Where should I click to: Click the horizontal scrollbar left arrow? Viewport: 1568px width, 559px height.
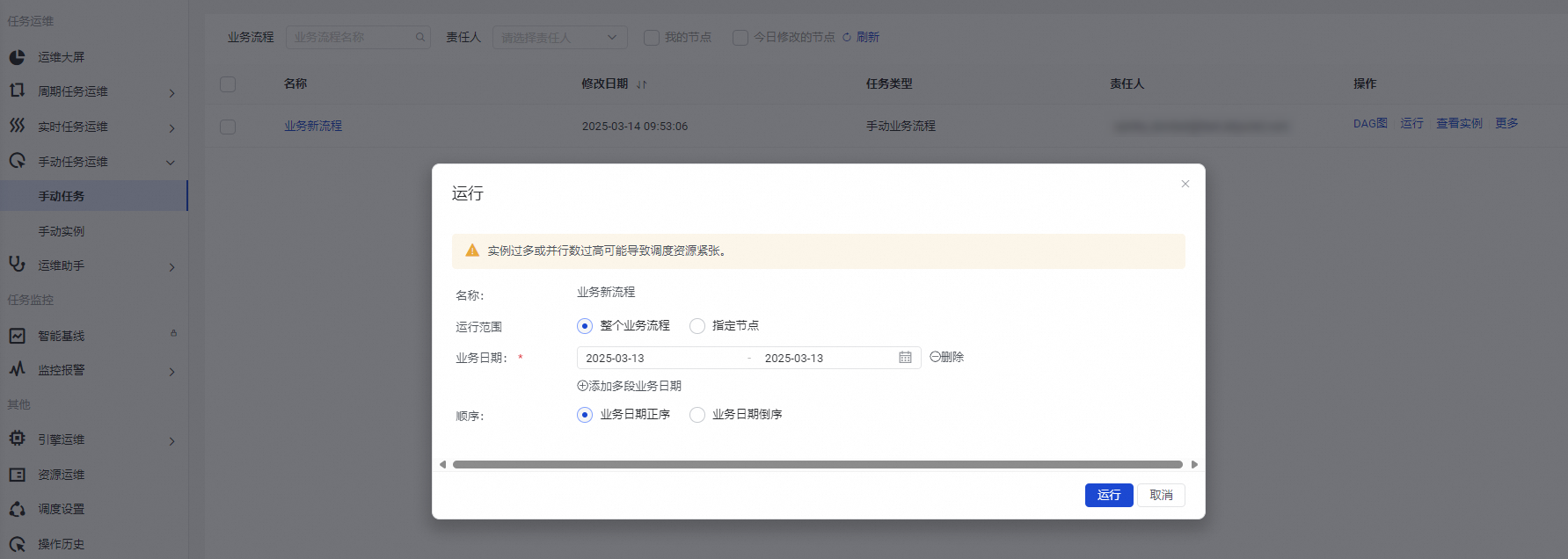click(442, 464)
